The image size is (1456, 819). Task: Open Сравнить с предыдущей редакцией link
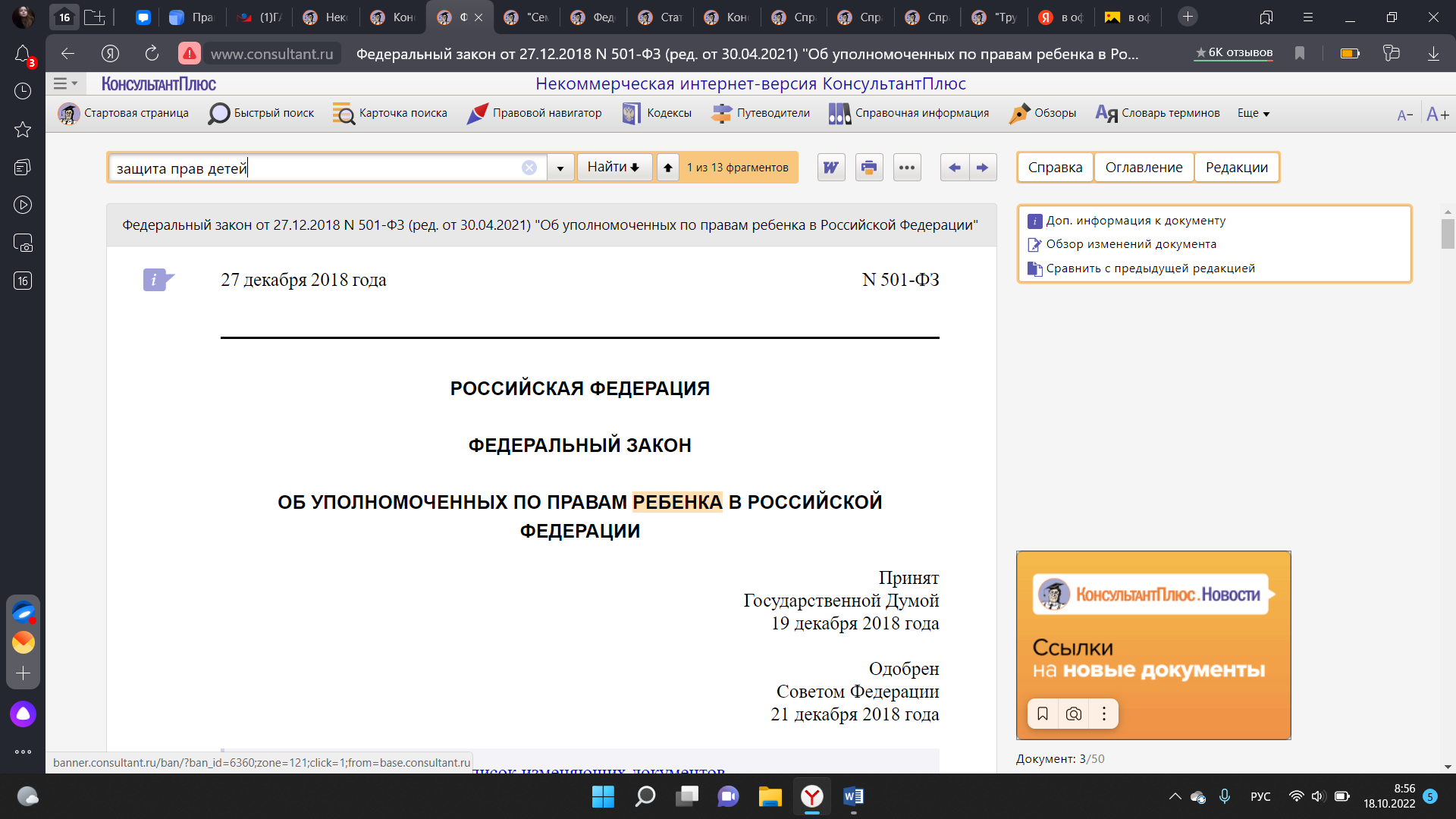coord(1150,268)
